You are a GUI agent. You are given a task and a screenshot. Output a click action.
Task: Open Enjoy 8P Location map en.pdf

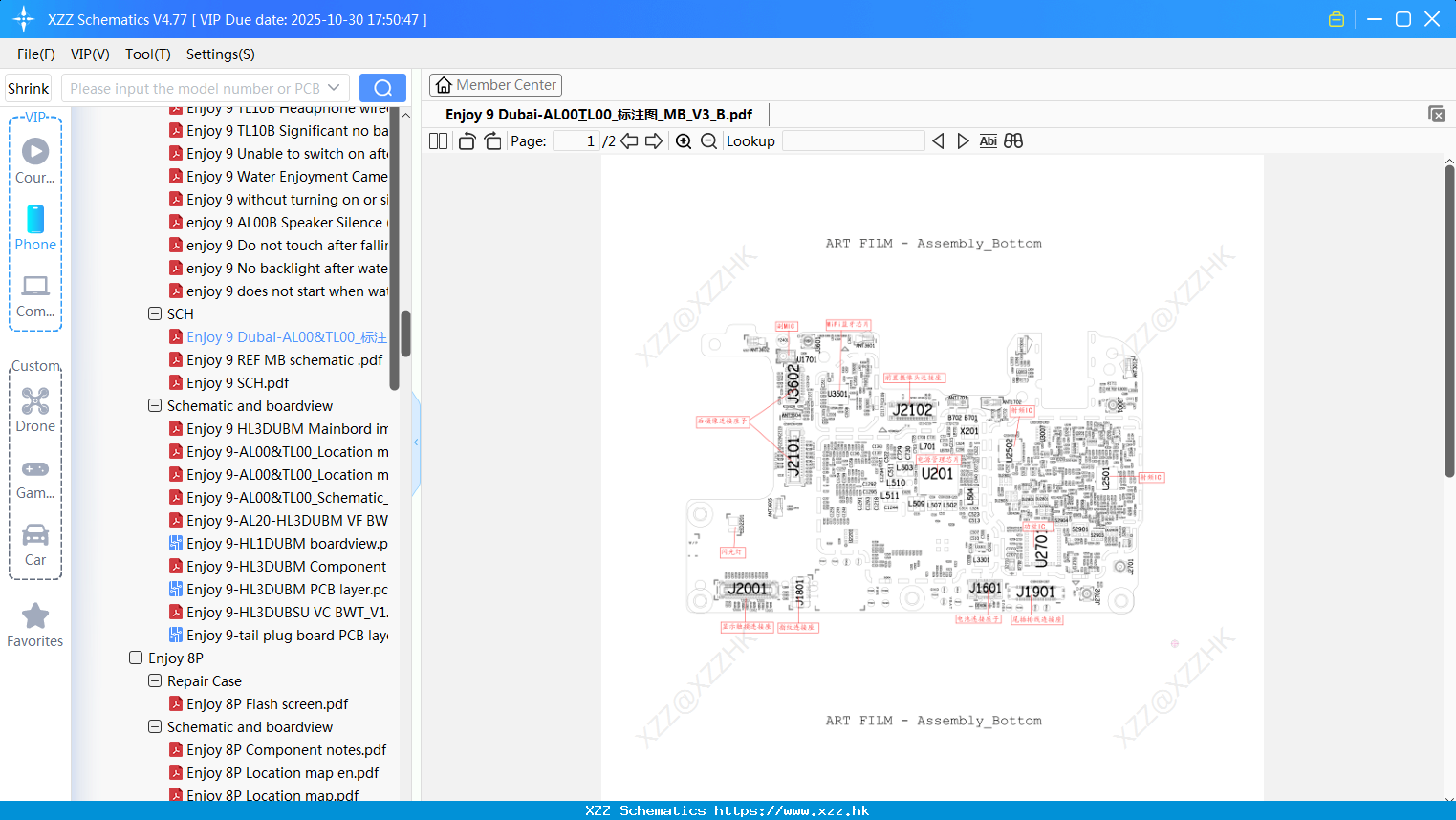[x=282, y=773]
